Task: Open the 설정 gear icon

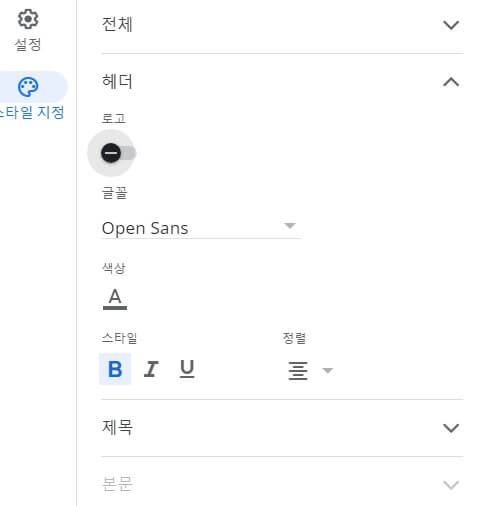Action: click(x=28, y=19)
